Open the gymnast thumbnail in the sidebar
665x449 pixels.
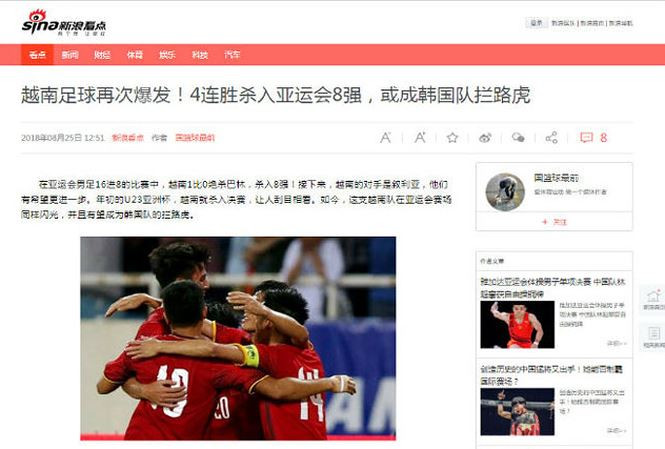[517, 325]
